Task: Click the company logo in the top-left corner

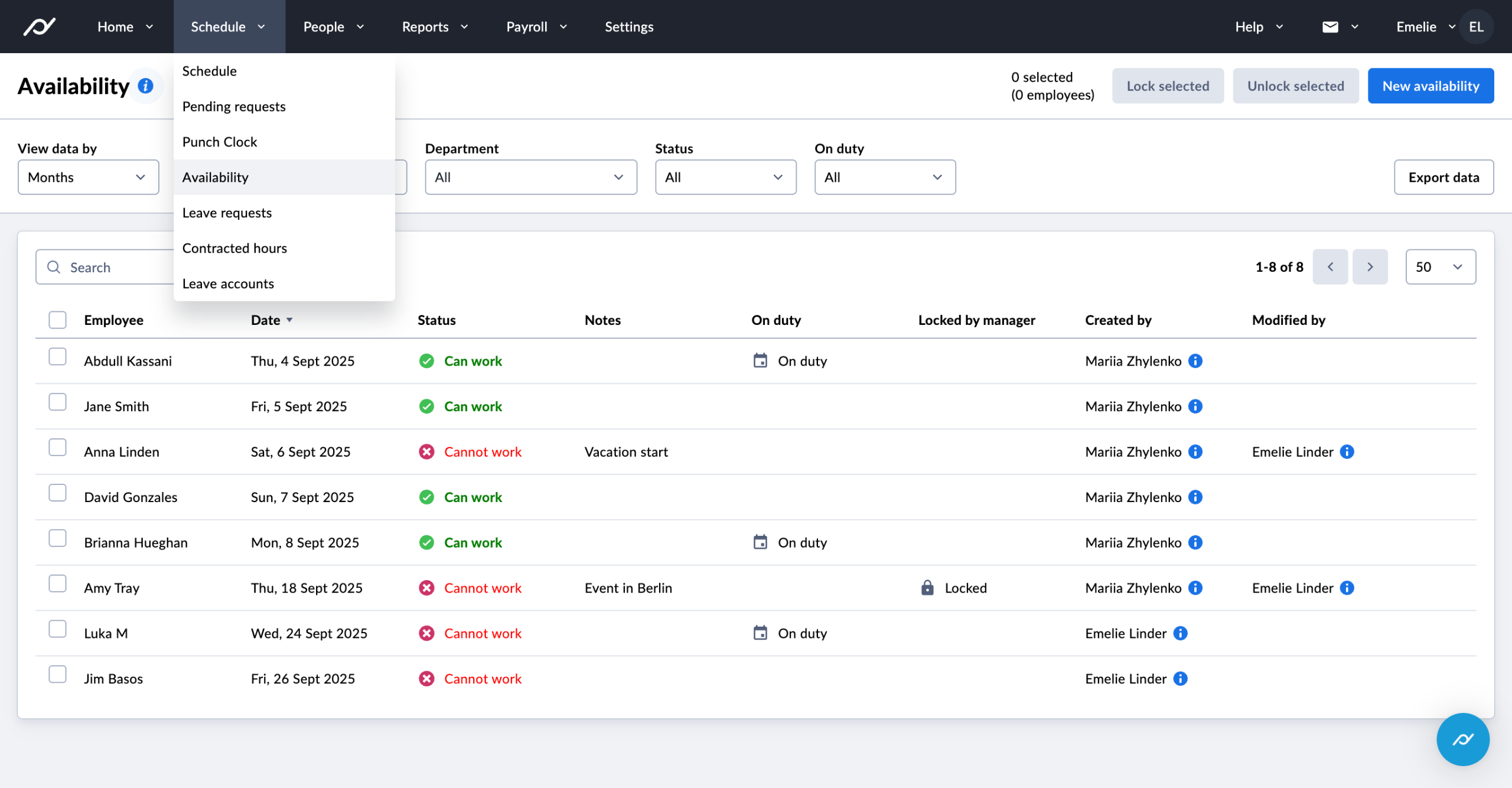Action: tap(39, 26)
